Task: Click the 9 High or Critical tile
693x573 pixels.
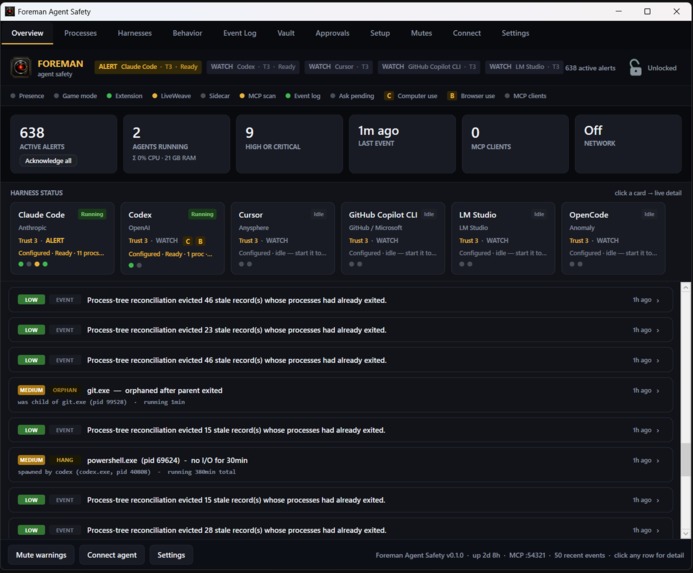Action: (289, 144)
